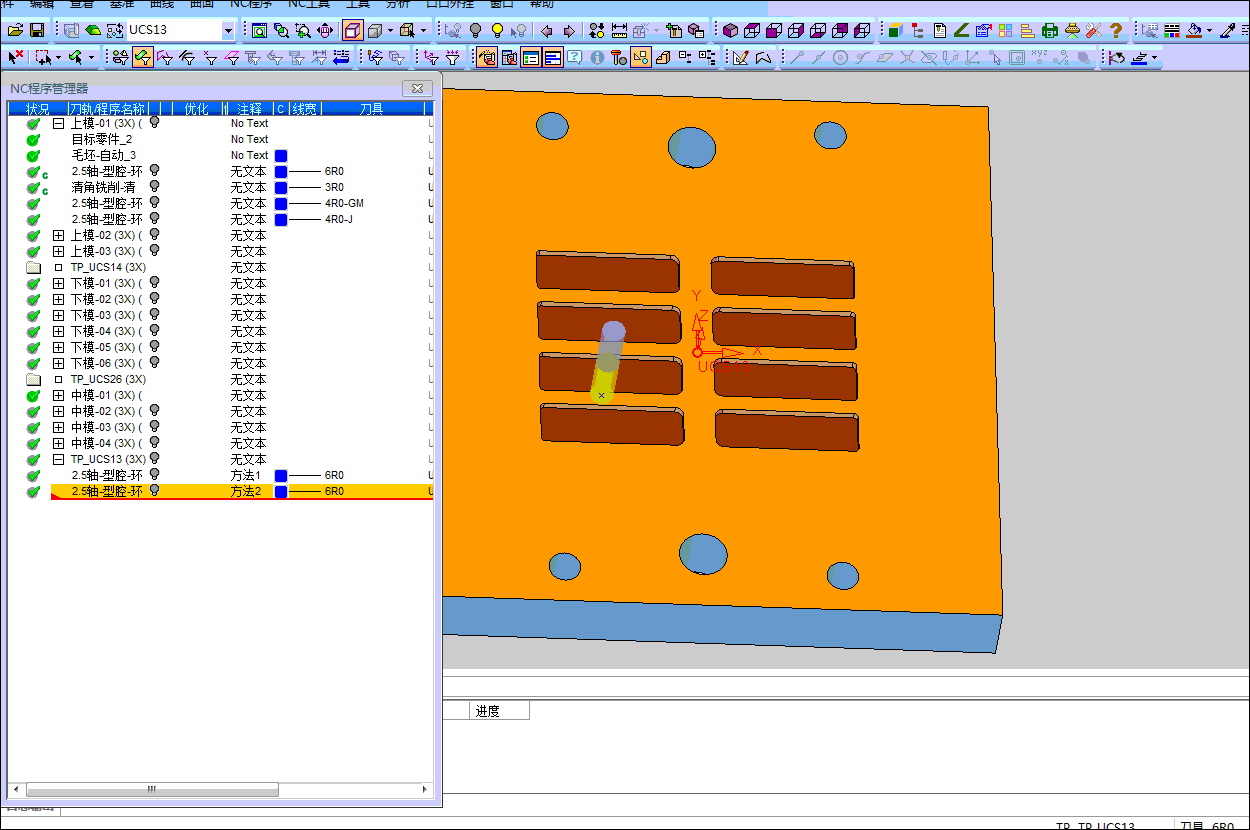1250x830 pixels.
Task: Click the yellow lit light bulb icon
Action: (x=497, y=31)
